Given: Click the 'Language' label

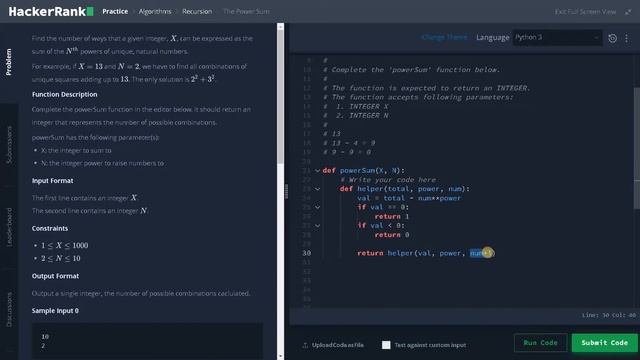Looking at the screenshot, I should (493, 38).
